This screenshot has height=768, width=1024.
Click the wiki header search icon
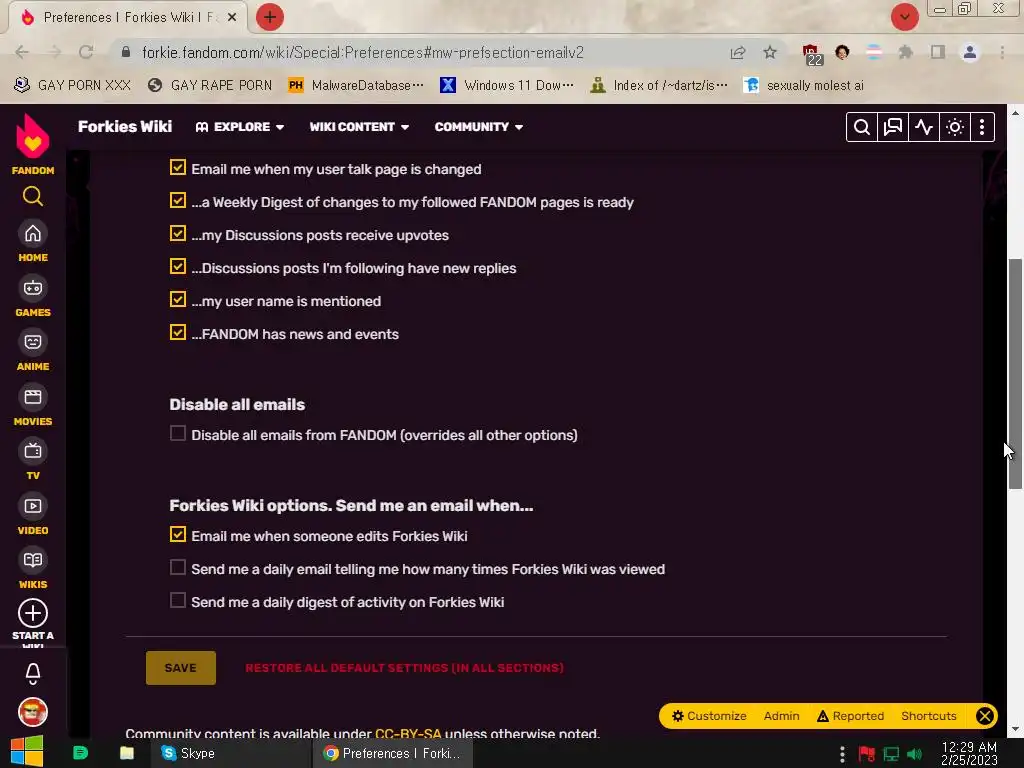click(861, 127)
